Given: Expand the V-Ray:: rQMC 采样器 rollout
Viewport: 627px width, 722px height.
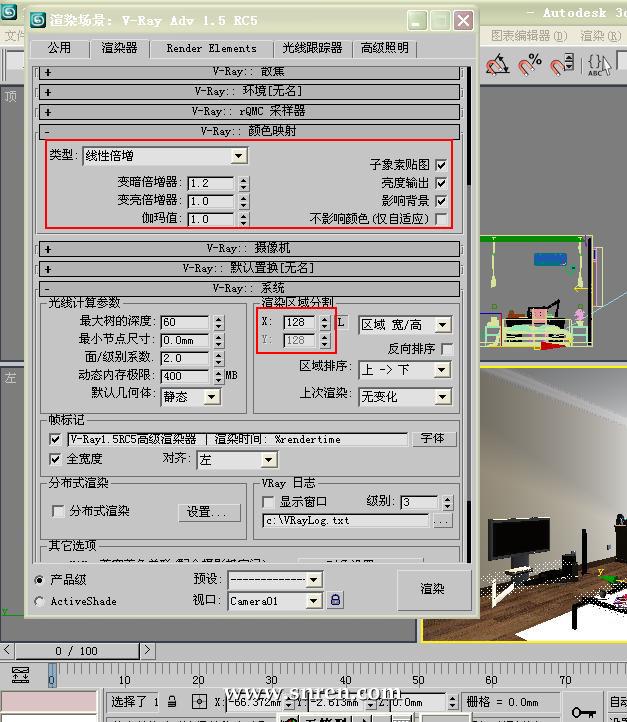Looking at the screenshot, I should point(249,111).
